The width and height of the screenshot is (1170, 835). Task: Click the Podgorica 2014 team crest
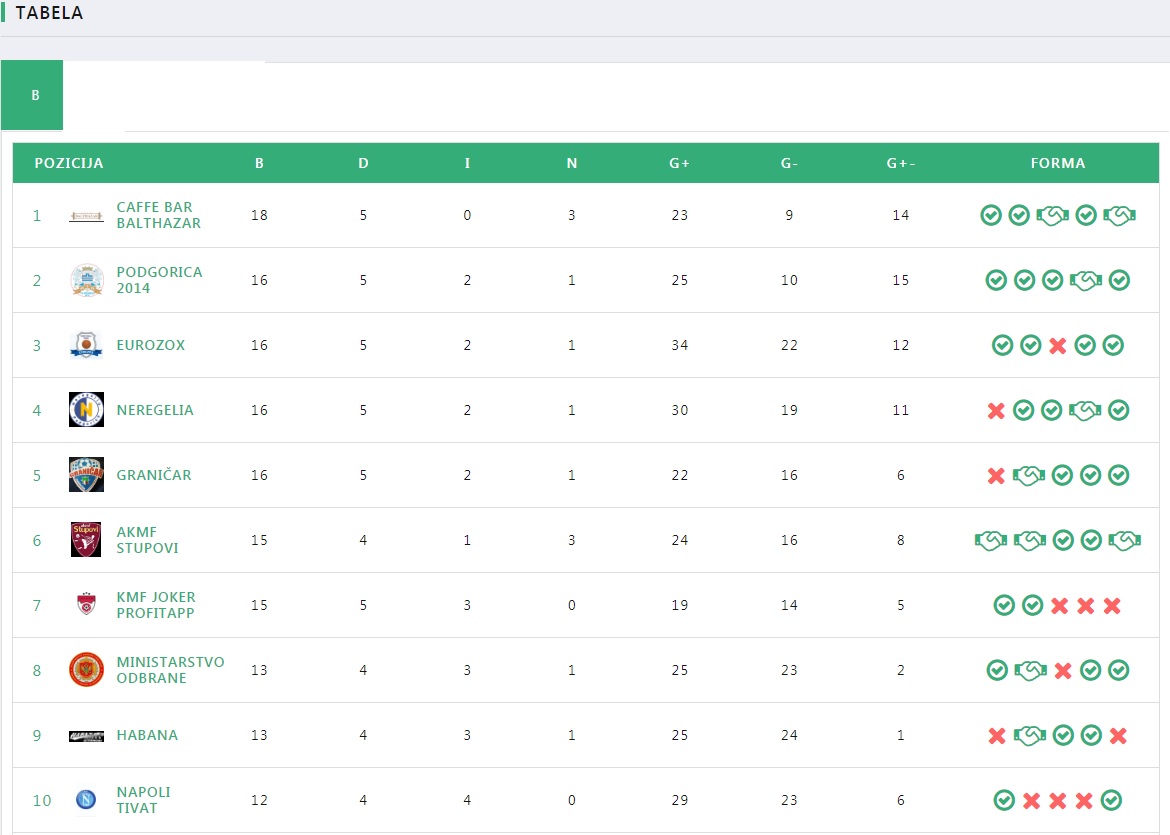(87, 280)
